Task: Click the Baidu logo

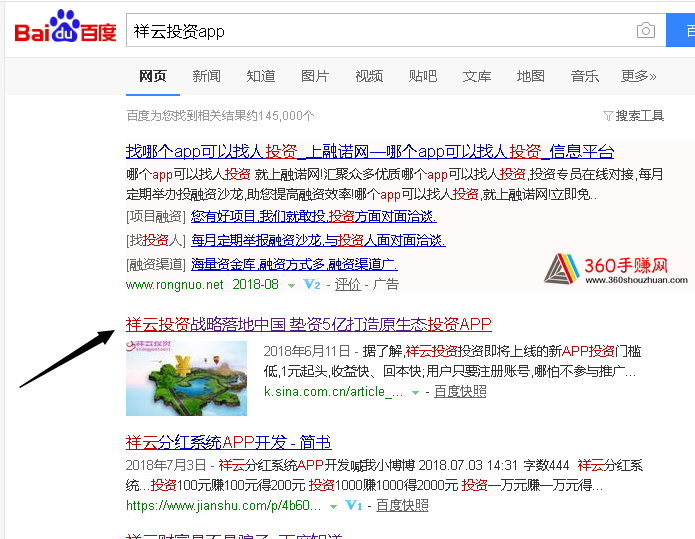Action: pos(65,27)
